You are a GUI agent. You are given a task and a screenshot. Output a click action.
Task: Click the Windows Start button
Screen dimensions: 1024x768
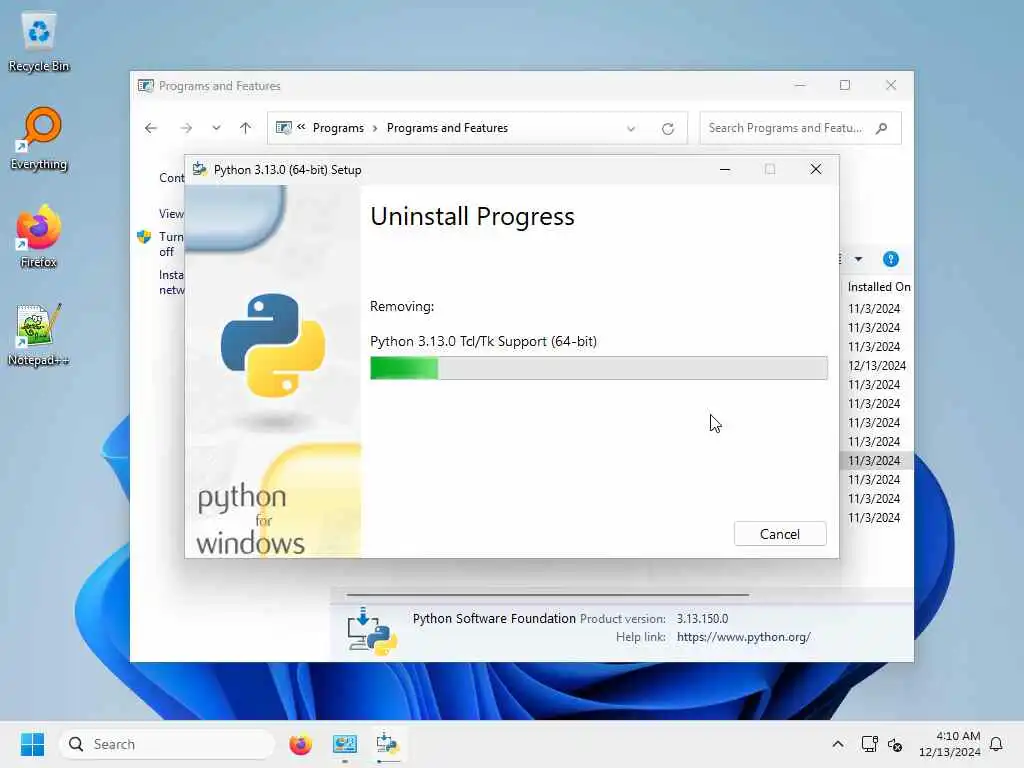click(x=32, y=744)
